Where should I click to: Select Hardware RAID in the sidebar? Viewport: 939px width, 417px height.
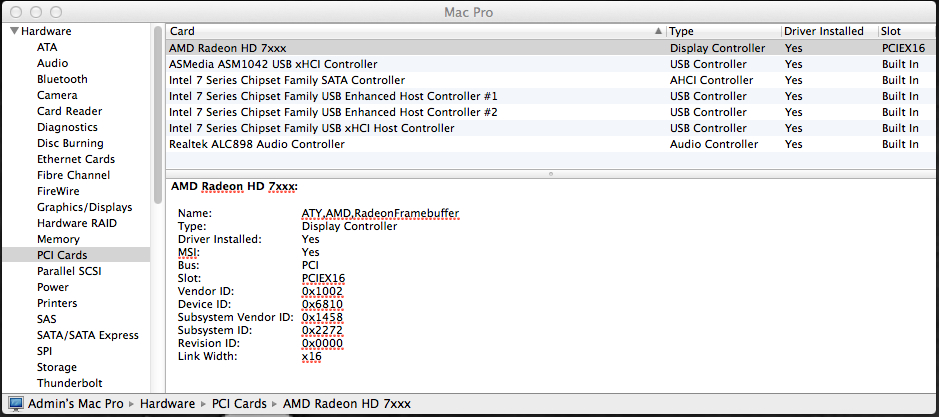tap(77, 223)
